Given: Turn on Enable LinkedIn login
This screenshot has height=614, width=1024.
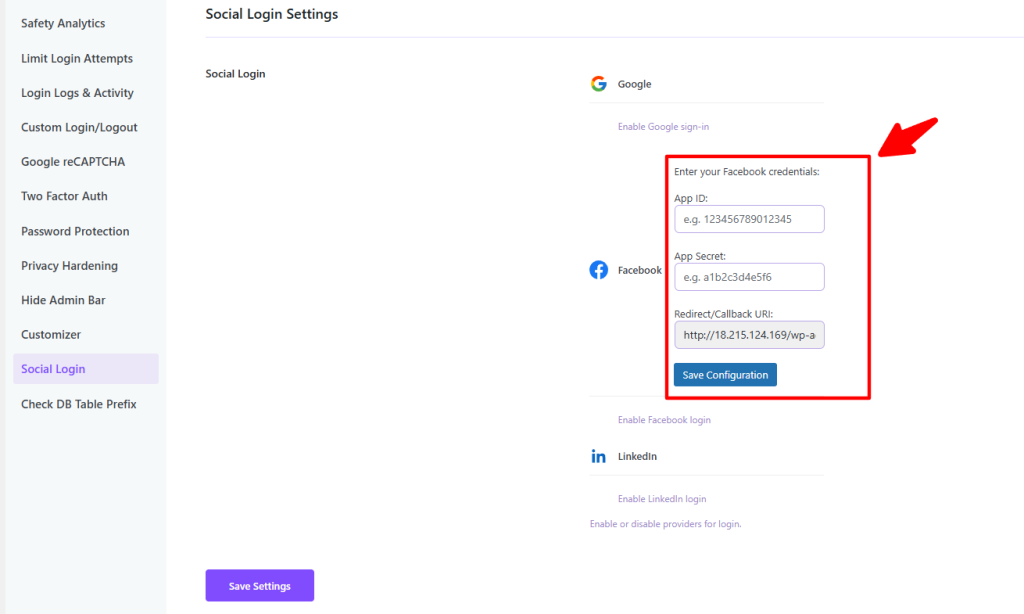Looking at the screenshot, I should point(662,499).
